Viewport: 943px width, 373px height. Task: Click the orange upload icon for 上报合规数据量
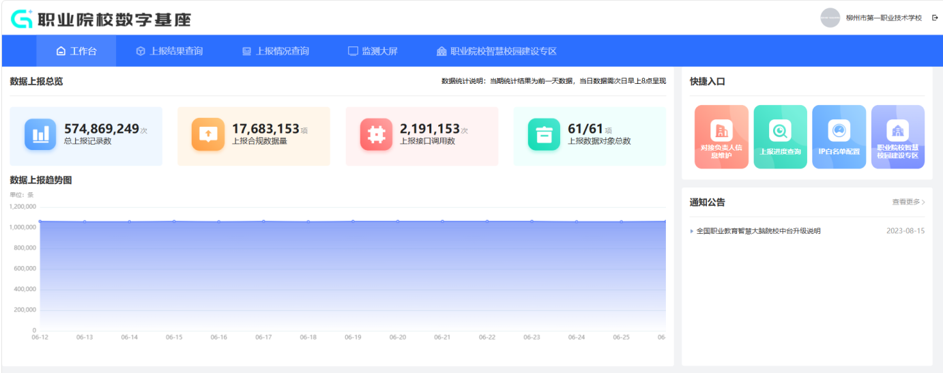[x=207, y=134]
